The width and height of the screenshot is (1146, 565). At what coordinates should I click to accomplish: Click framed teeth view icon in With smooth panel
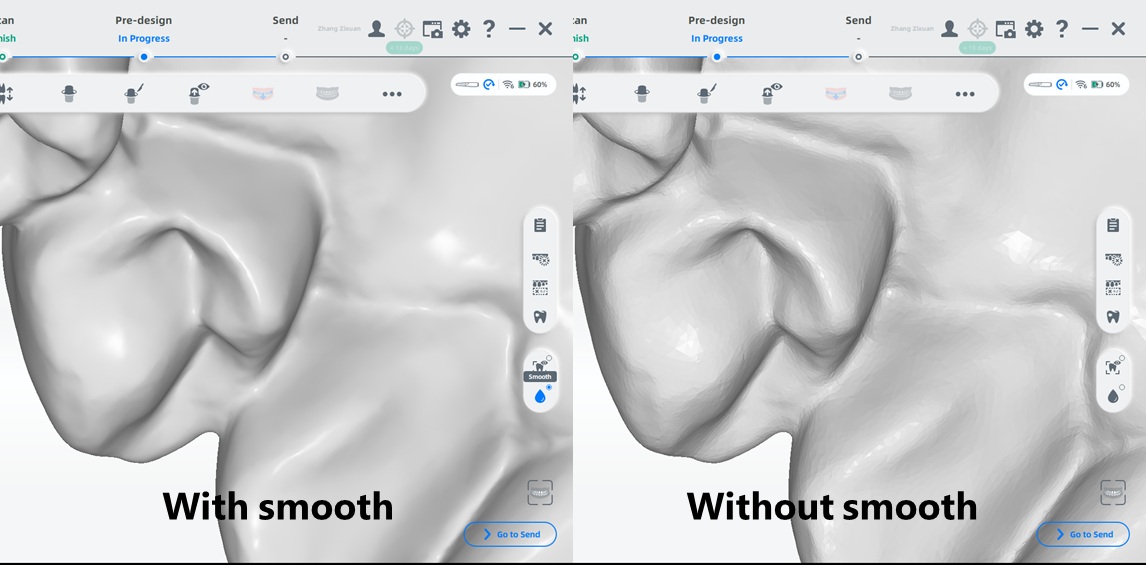pyautogui.click(x=540, y=493)
